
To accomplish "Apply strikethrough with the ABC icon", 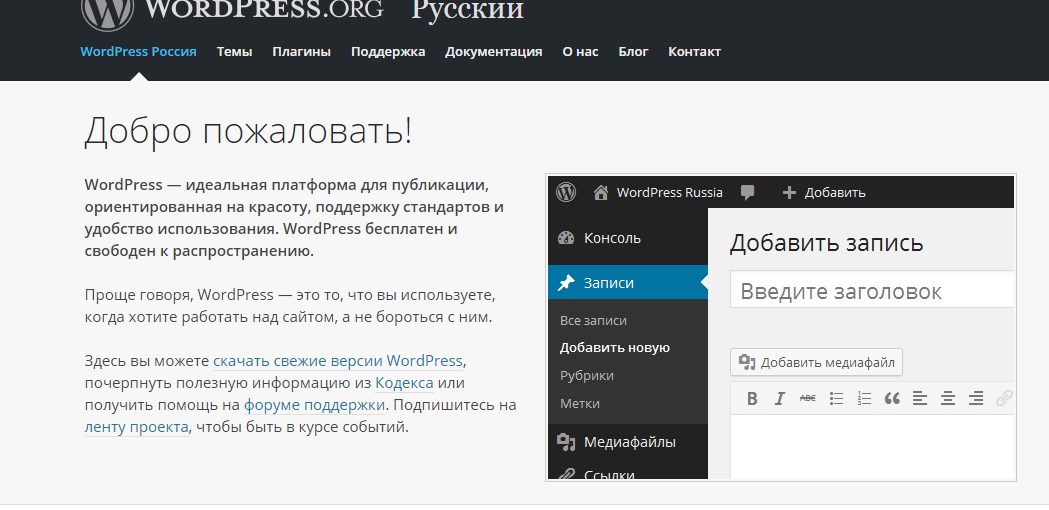I will (807, 398).
